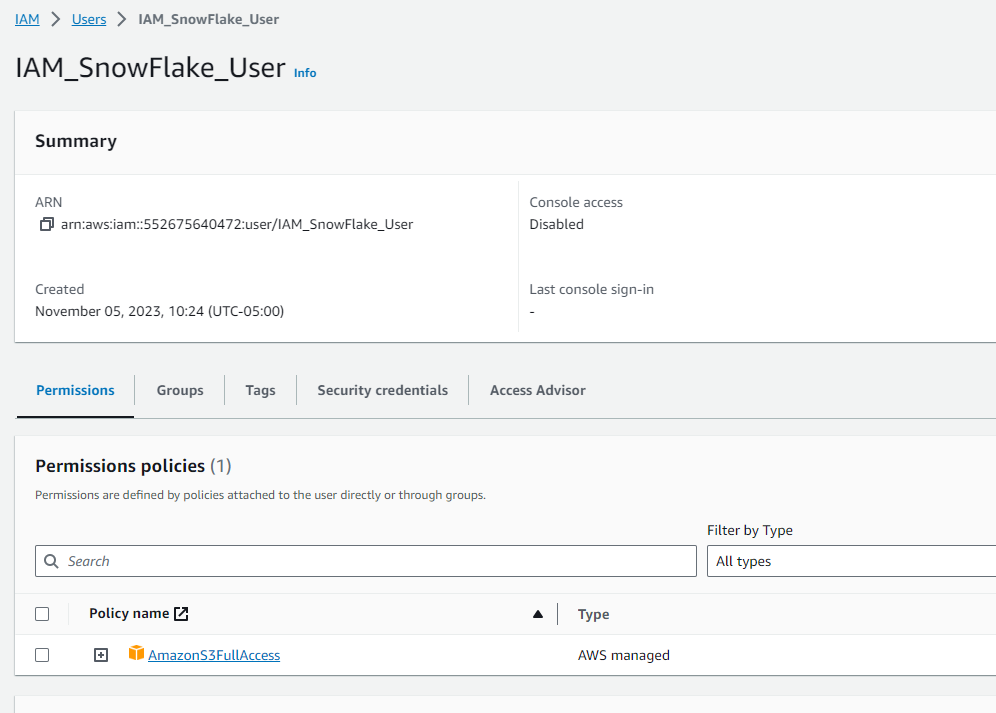Click the external link icon beside Policy name

click(x=180, y=612)
